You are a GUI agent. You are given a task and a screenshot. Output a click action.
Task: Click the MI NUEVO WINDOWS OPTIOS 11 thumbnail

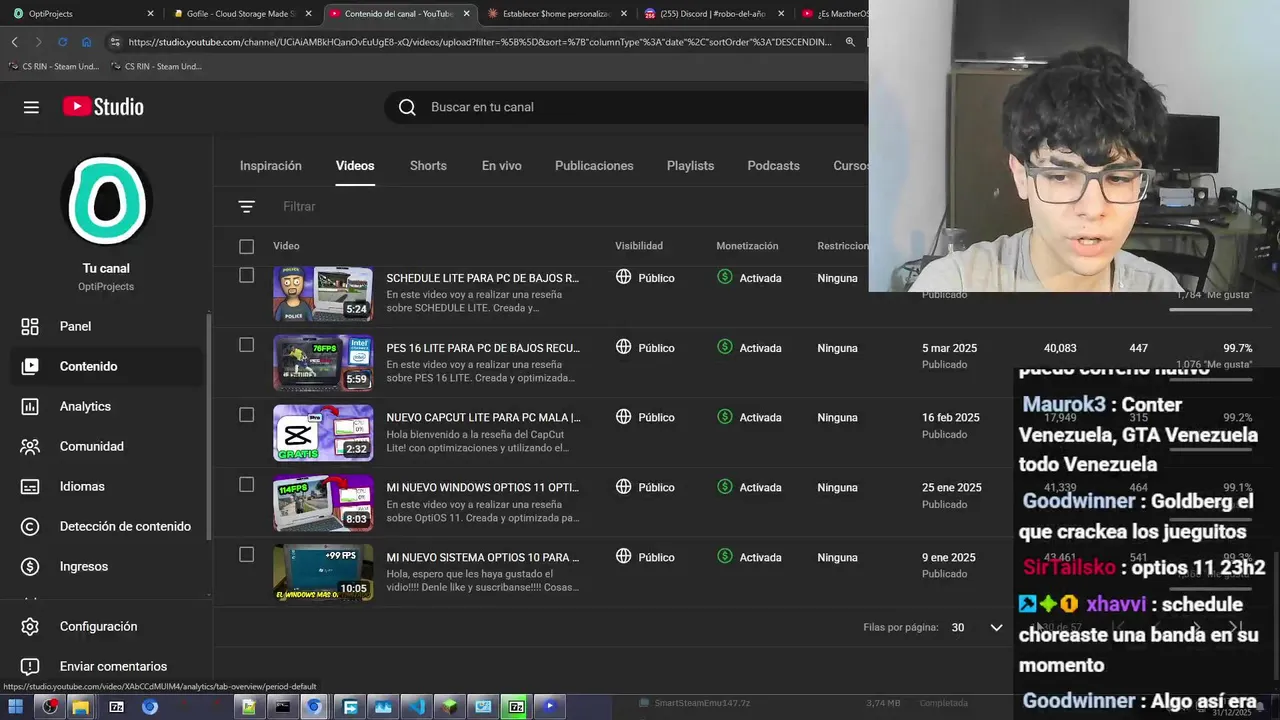pos(323,503)
